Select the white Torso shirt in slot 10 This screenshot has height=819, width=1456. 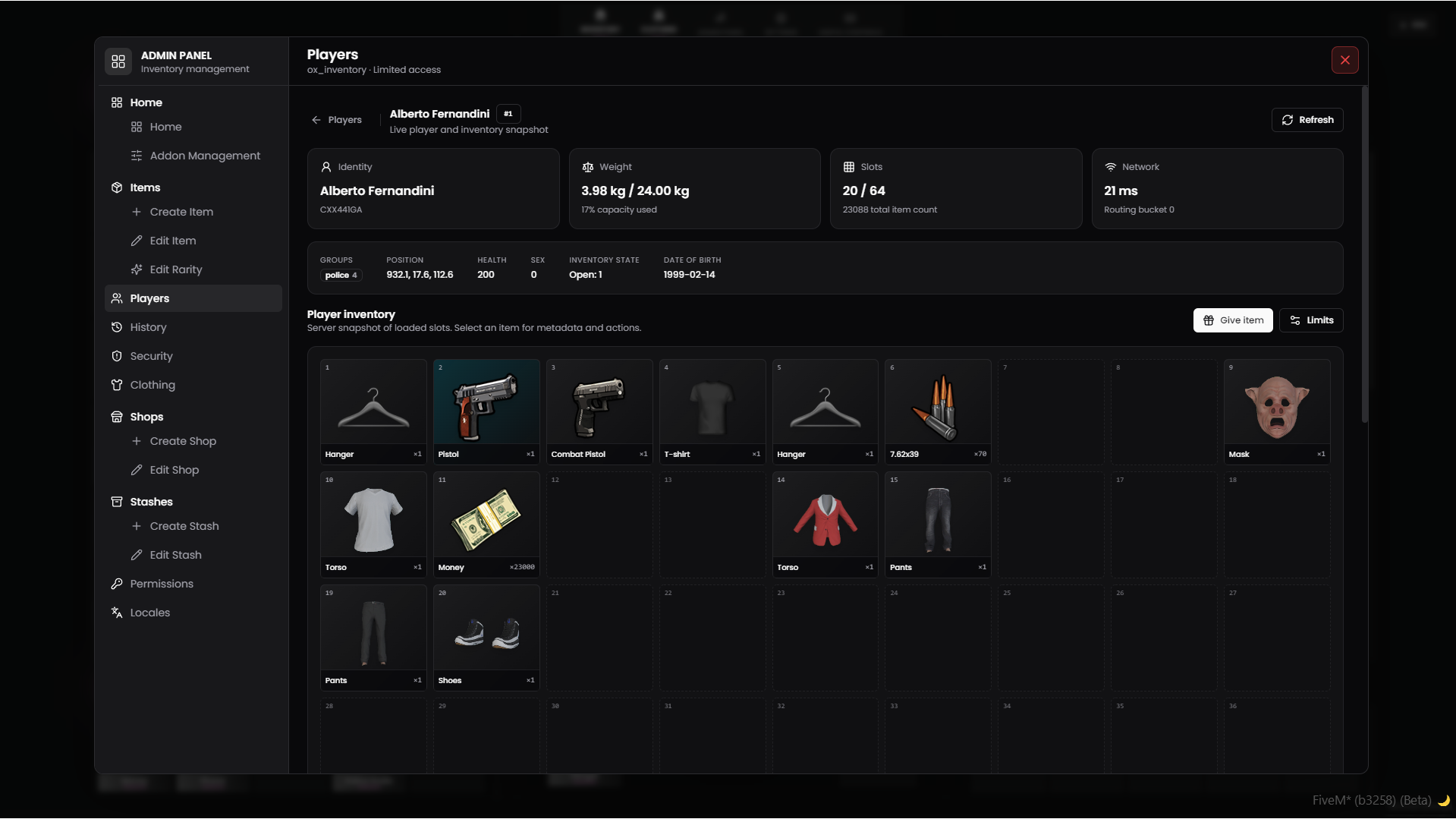coord(373,524)
